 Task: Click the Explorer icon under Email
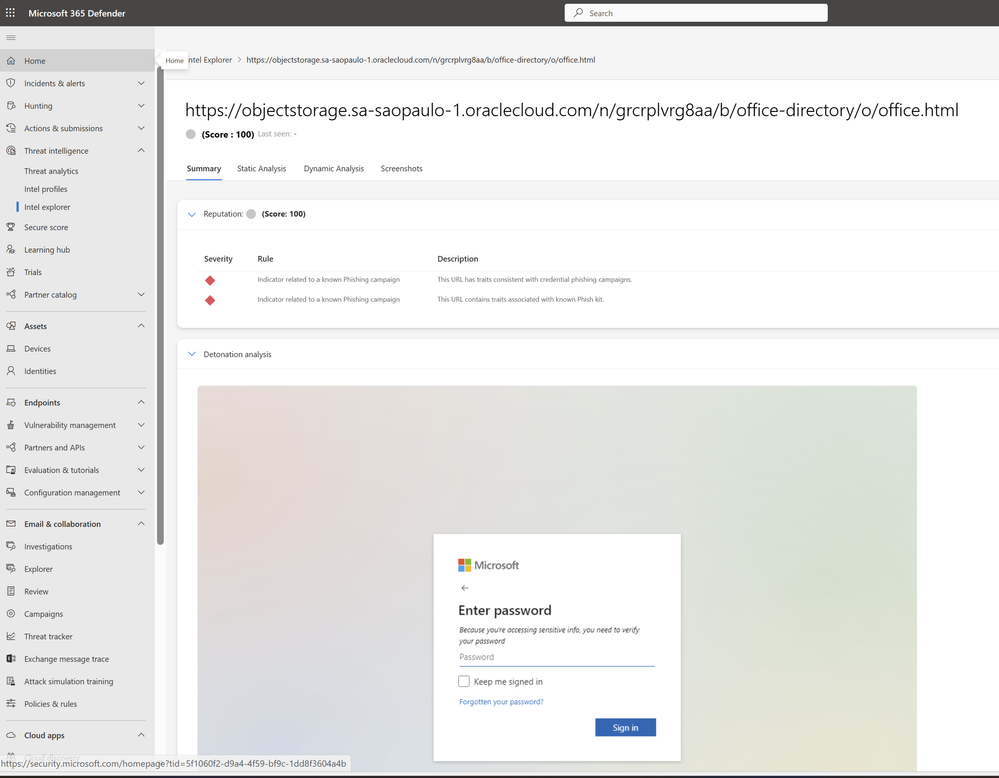(x=11, y=568)
